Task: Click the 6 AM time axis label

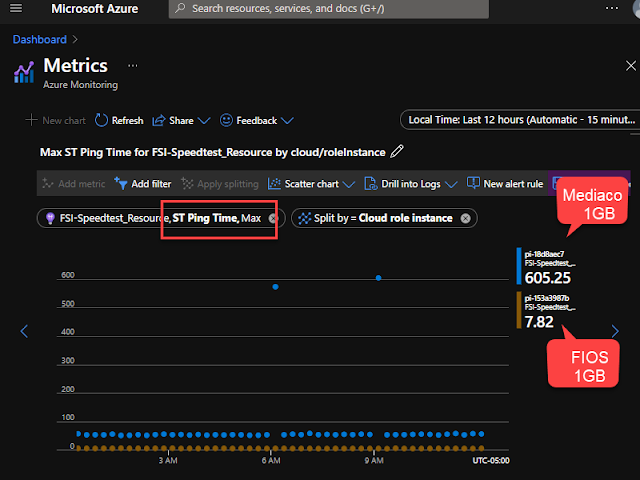Action: point(271,460)
